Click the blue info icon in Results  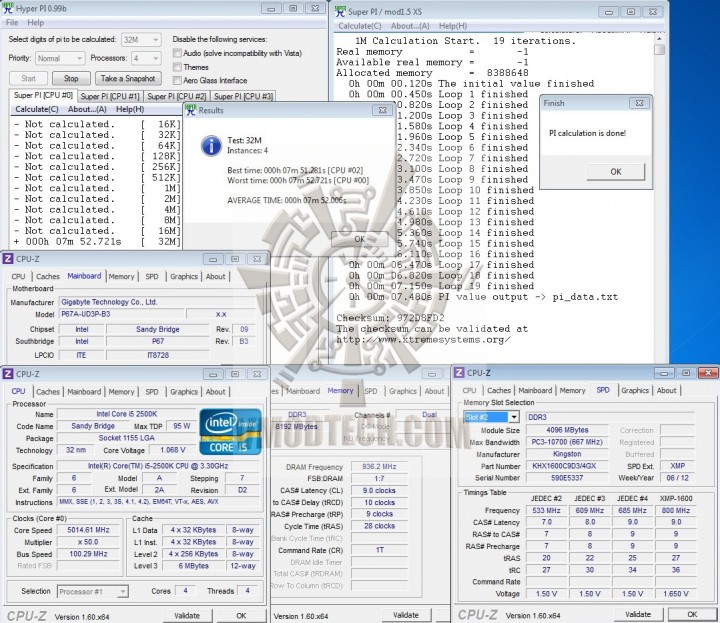click(x=211, y=146)
